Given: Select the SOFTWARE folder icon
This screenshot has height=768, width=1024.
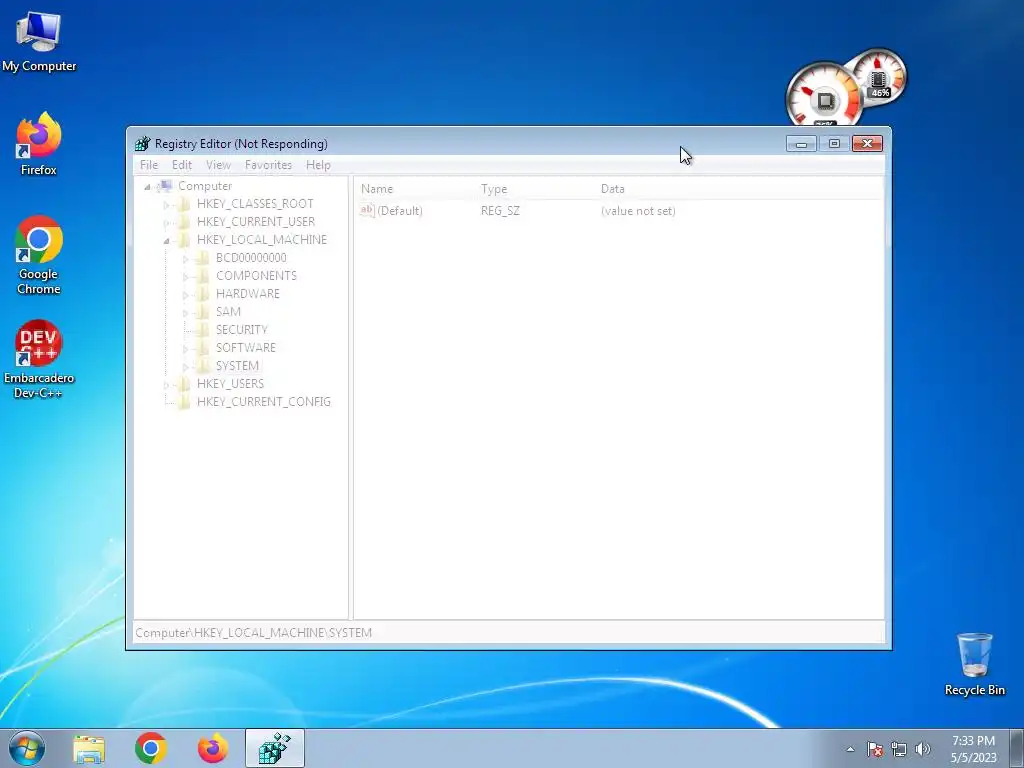Looking at the screenshot, I should (x=203, y=347).
